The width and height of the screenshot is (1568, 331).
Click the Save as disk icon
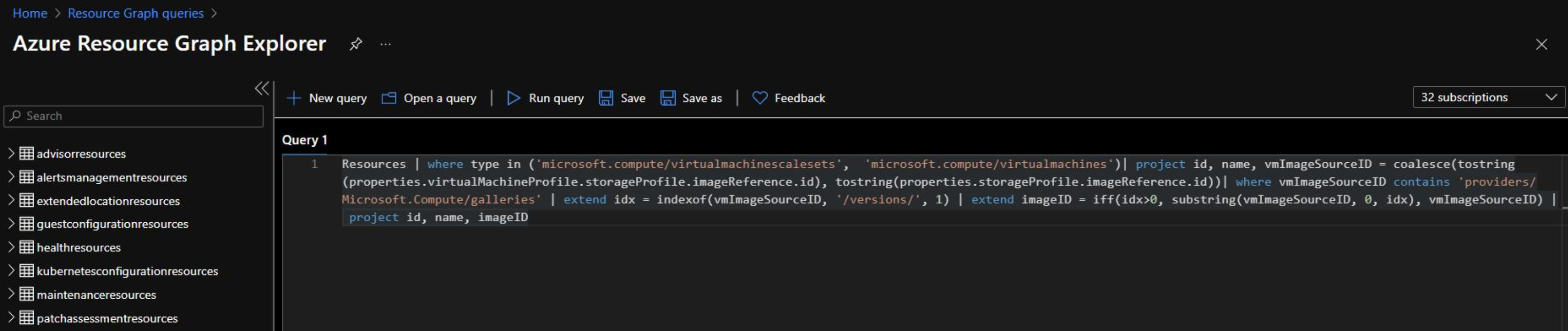point(668,98)
